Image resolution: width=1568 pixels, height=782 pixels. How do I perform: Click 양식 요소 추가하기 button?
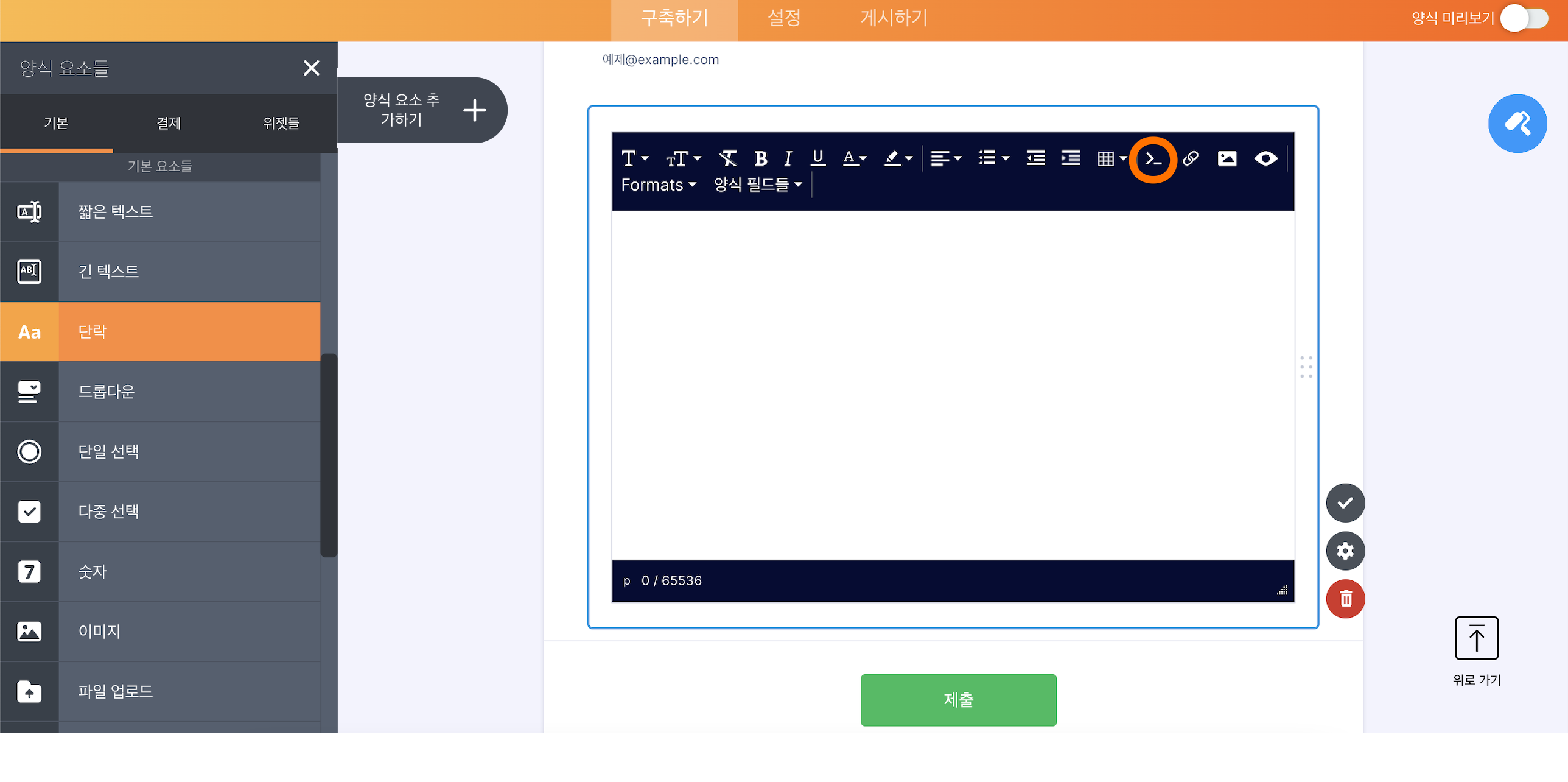tap(422, 110)
